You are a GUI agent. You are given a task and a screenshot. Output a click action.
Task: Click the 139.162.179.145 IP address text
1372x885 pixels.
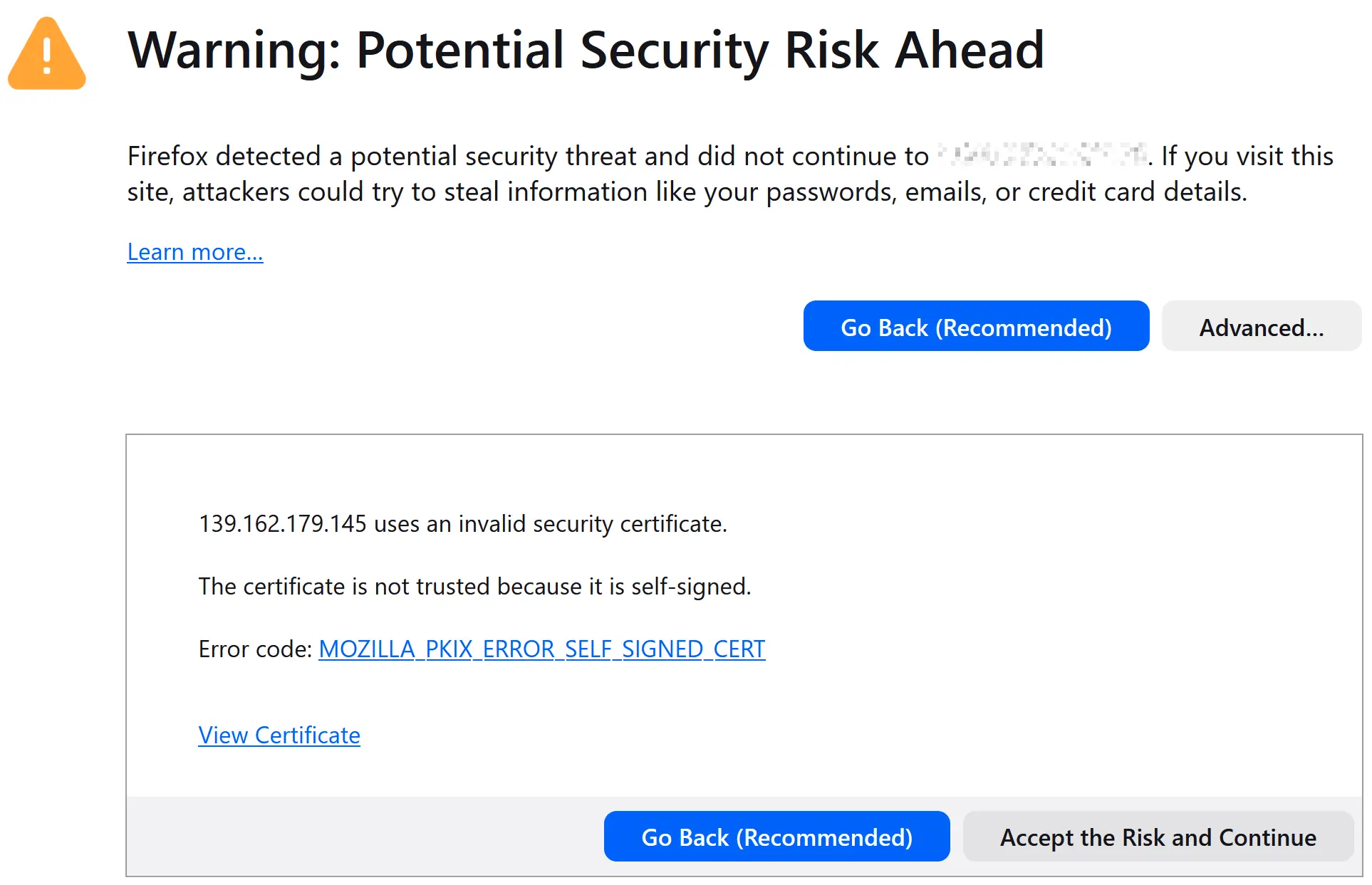[283, 524]
